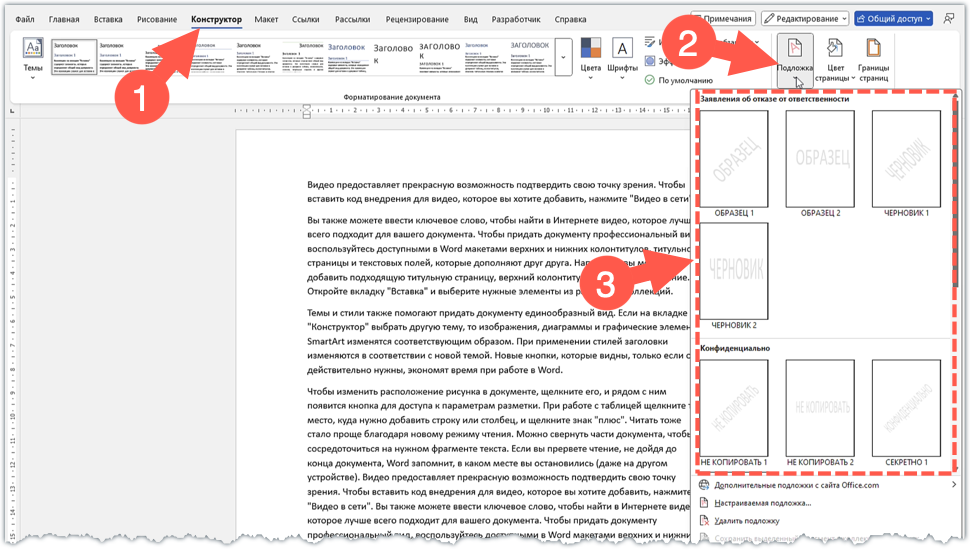Click the Общий доступ button
970x550 pixels.
(895, 19)
